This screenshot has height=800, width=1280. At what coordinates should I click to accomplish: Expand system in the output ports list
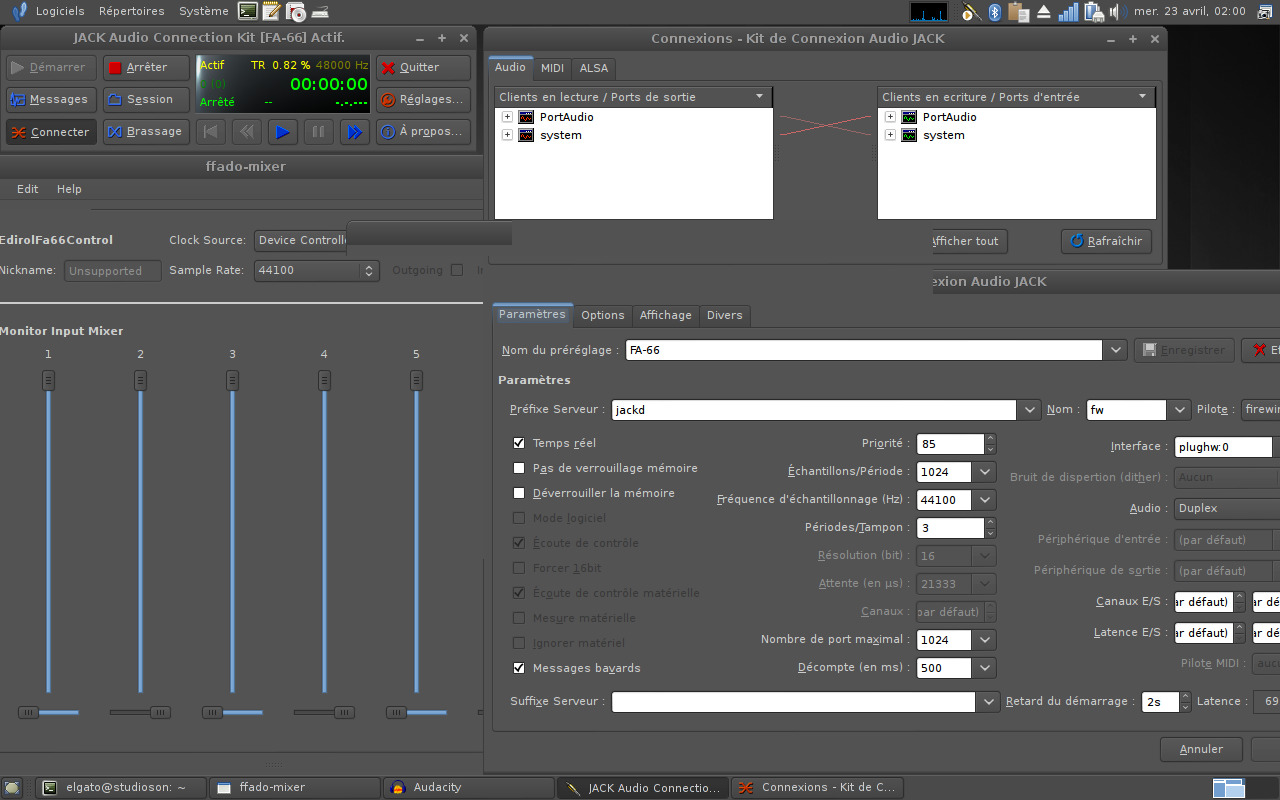[x=507, y=135]
